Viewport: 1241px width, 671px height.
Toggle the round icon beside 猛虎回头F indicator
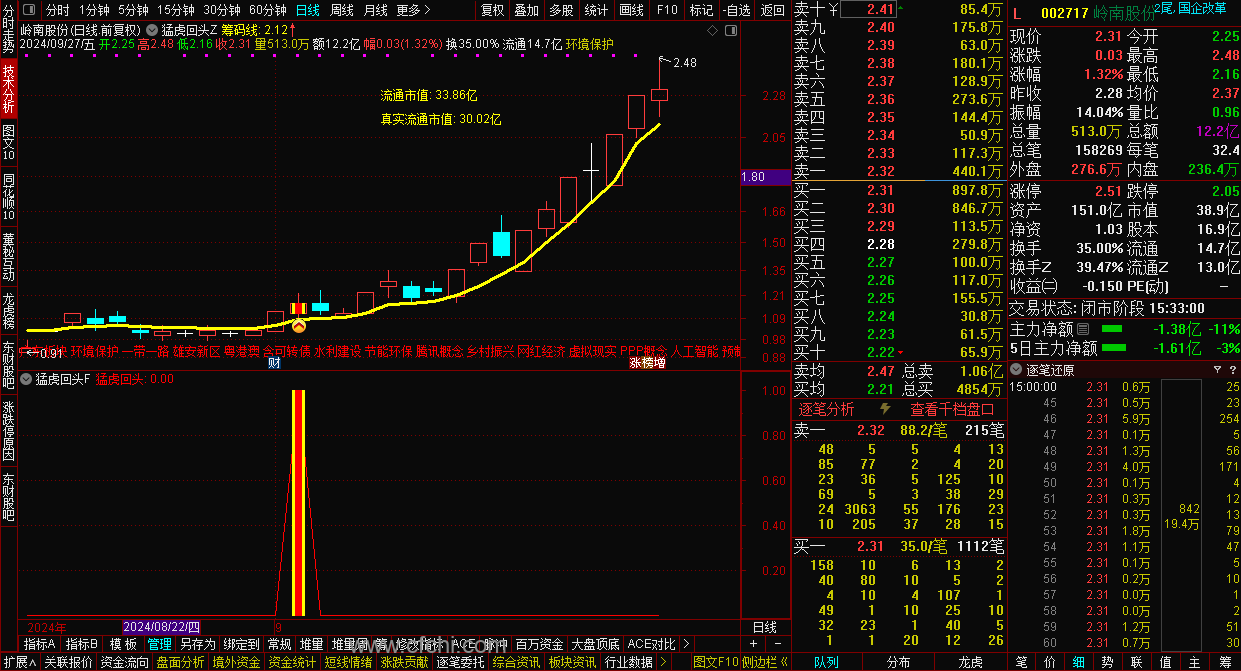tap(25, 379)
